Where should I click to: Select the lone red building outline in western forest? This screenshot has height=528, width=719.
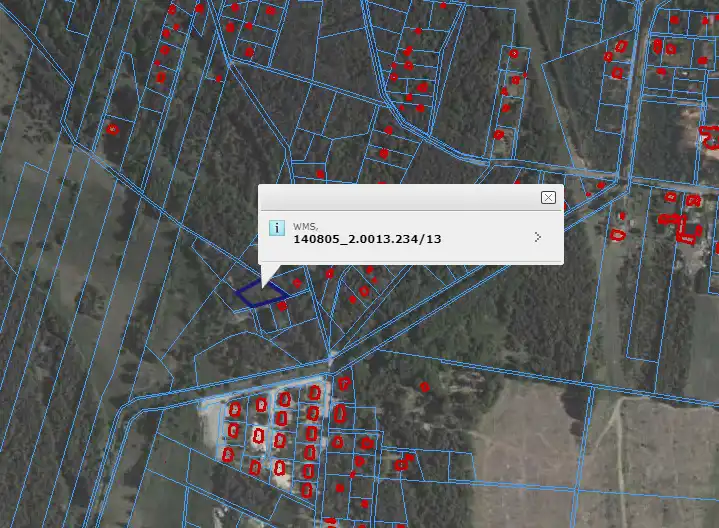[x=112, y=129]
